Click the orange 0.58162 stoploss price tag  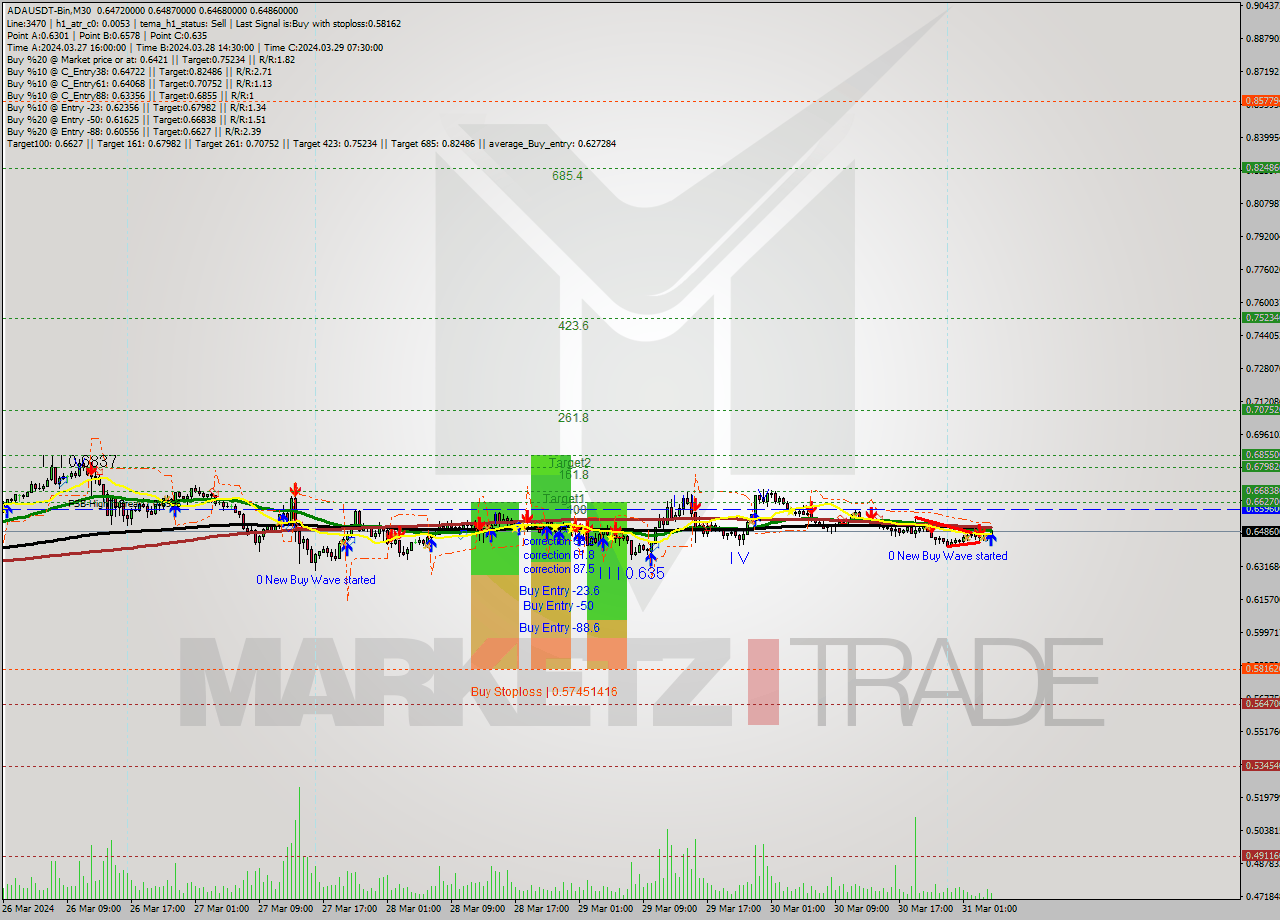(1260, 668)
